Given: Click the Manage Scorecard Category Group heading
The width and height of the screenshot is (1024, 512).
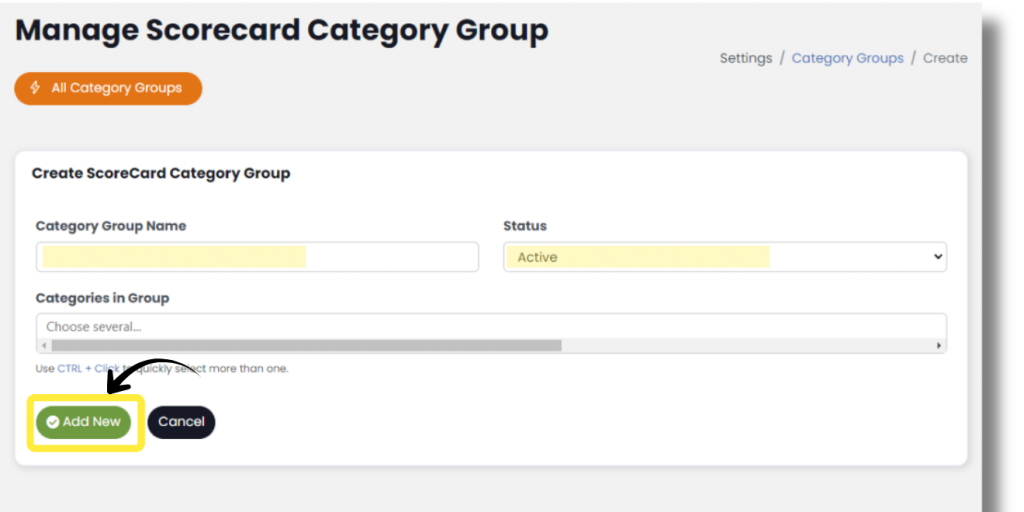Looking at the screenshot, I should pyautogui.click(x=282, y=30).
